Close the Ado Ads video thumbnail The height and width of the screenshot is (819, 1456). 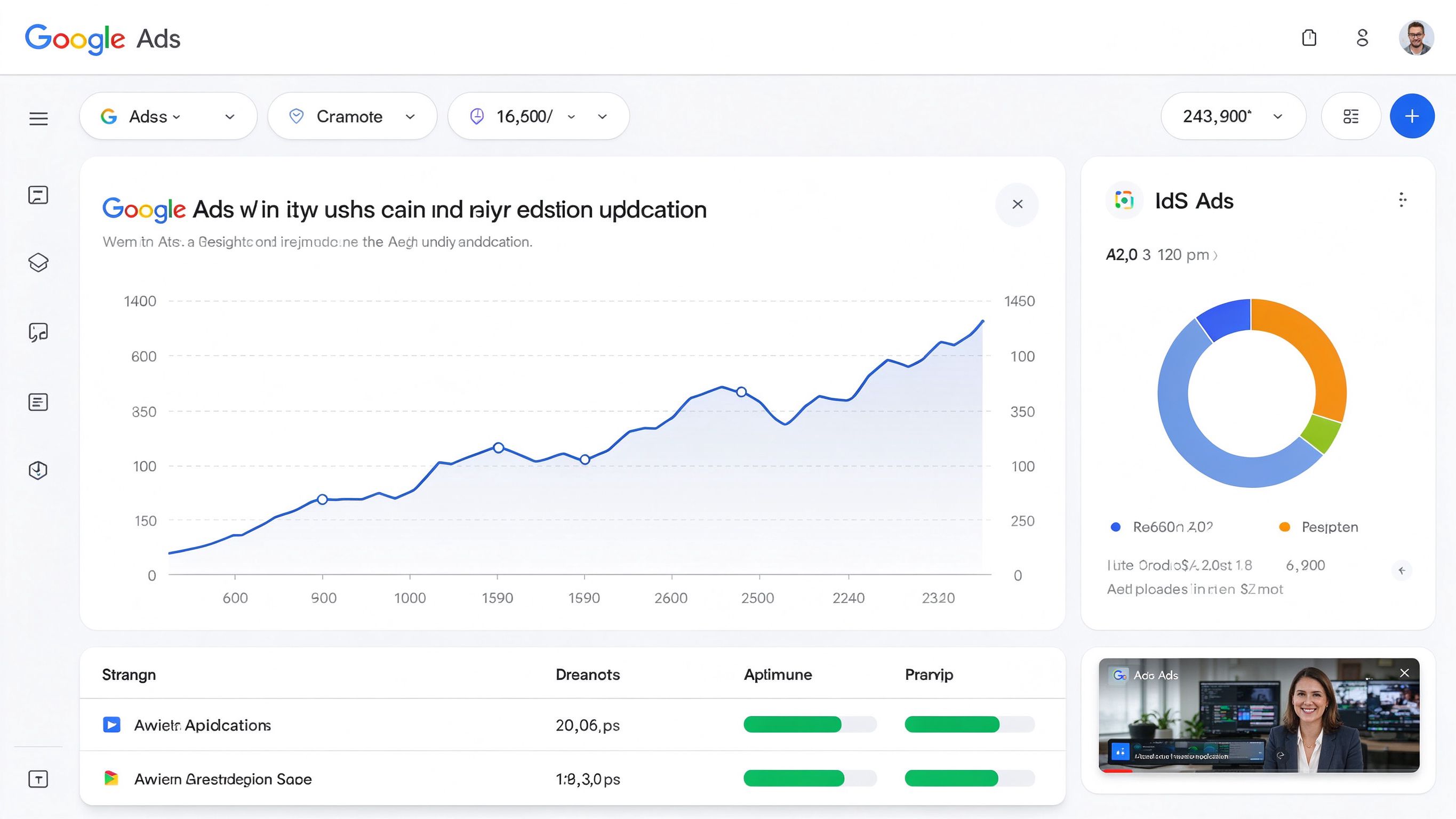(1405, 672)
